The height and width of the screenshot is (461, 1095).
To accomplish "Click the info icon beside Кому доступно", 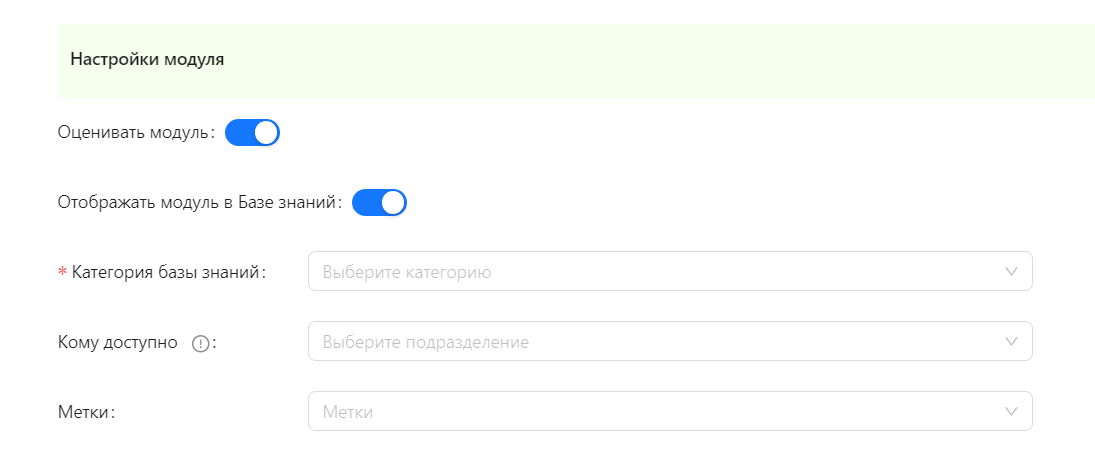I will click(x=200, y=344).
